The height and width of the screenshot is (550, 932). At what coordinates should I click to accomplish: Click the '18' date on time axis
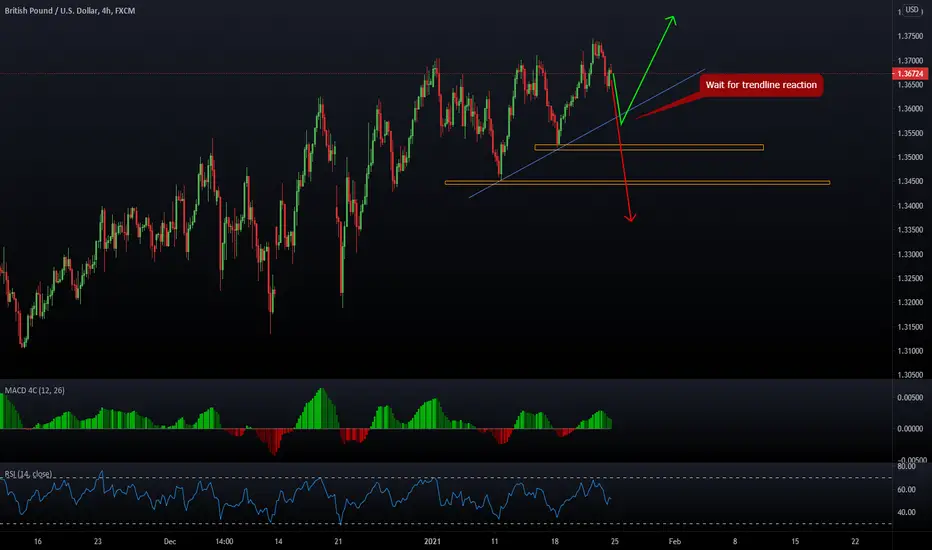coord(555,542)
